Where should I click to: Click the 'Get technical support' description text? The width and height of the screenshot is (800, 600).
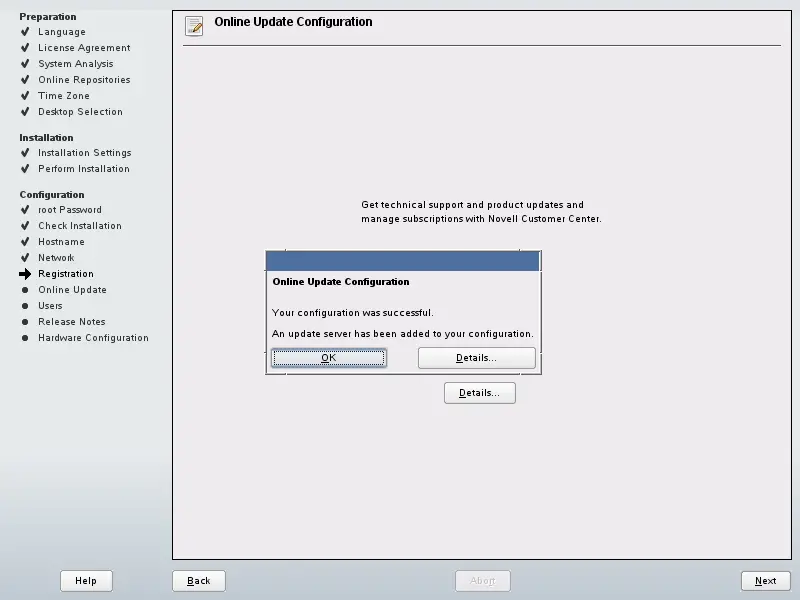pyautogui.click(x=481, y=212)
